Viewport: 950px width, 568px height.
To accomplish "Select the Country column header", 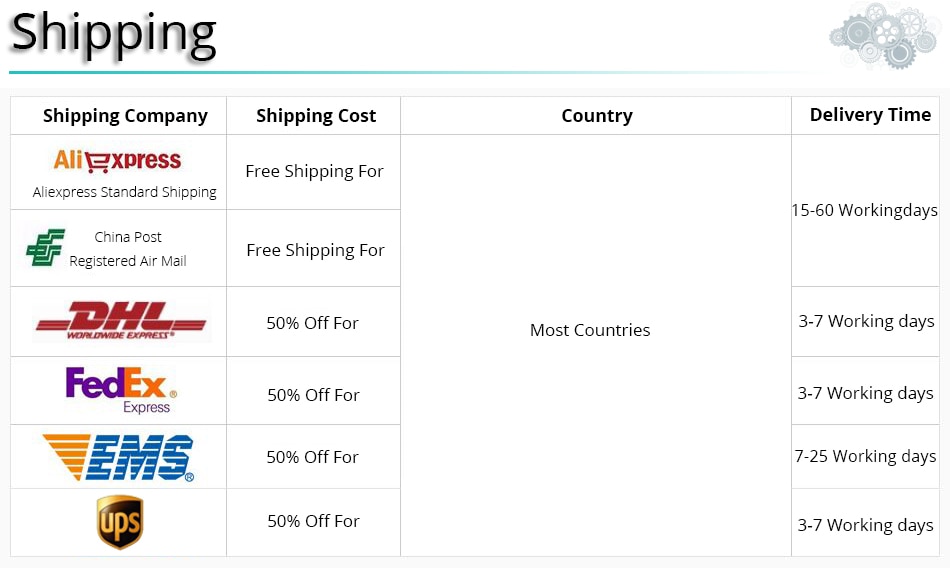I will (597, 116).
